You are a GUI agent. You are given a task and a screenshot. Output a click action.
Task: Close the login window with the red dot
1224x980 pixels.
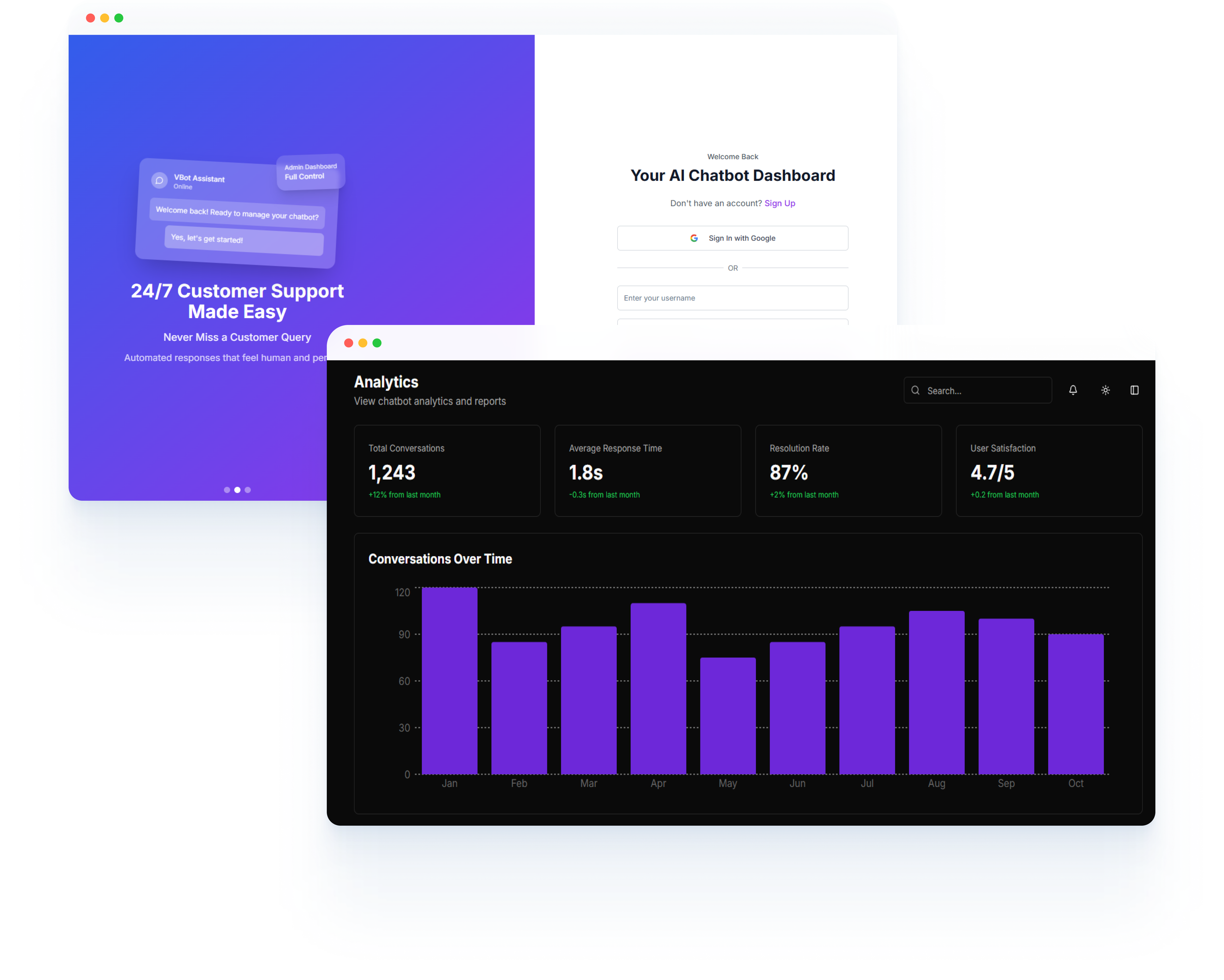[x=90, y=18]
